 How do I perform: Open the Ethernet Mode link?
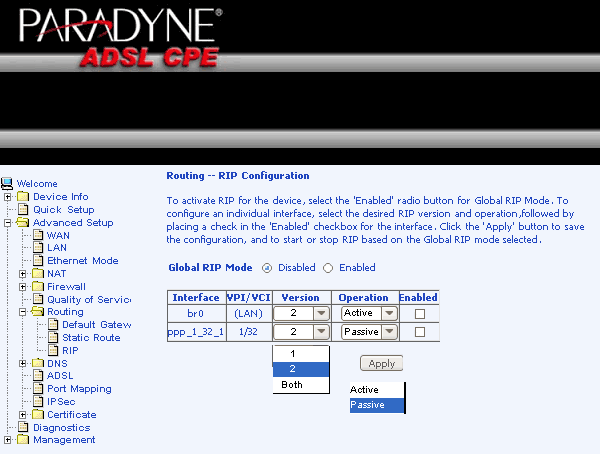coord(83,261)
